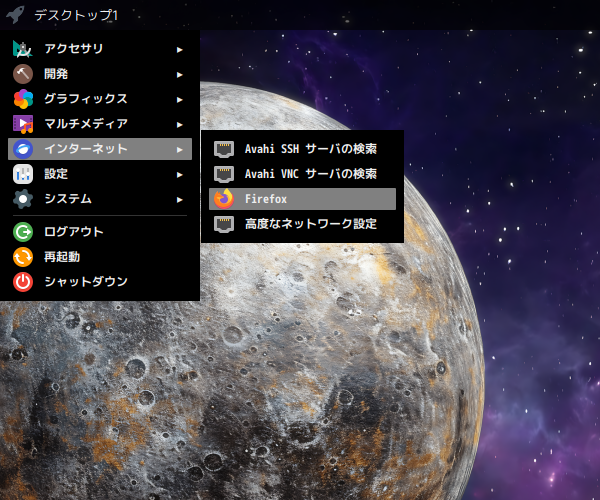Choose シャットダウン from the menu
The width and height of the screenshot is (600, 500).
tap(100, 282)
